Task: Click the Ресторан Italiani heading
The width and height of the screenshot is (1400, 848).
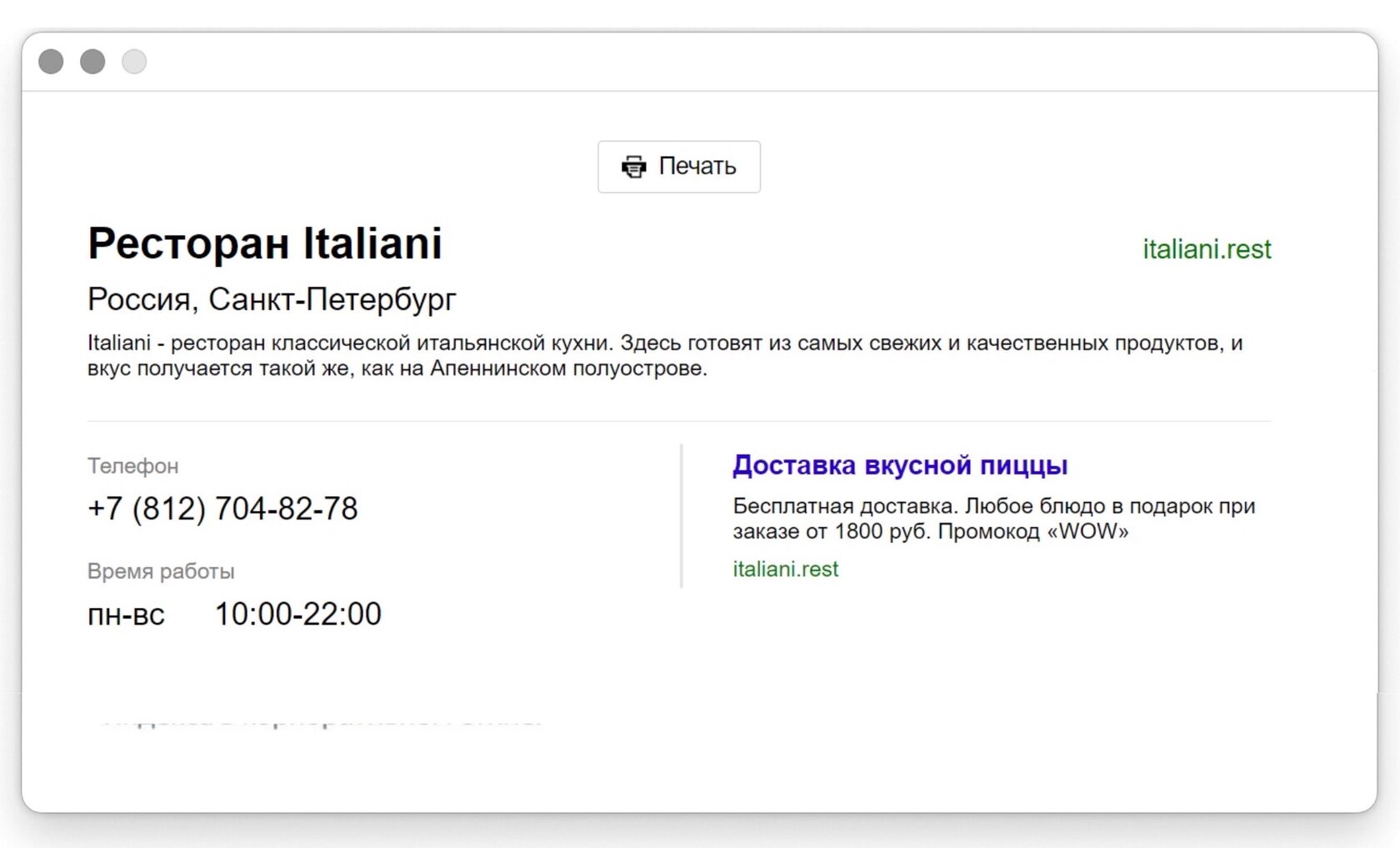Action: tap(265, 243)
